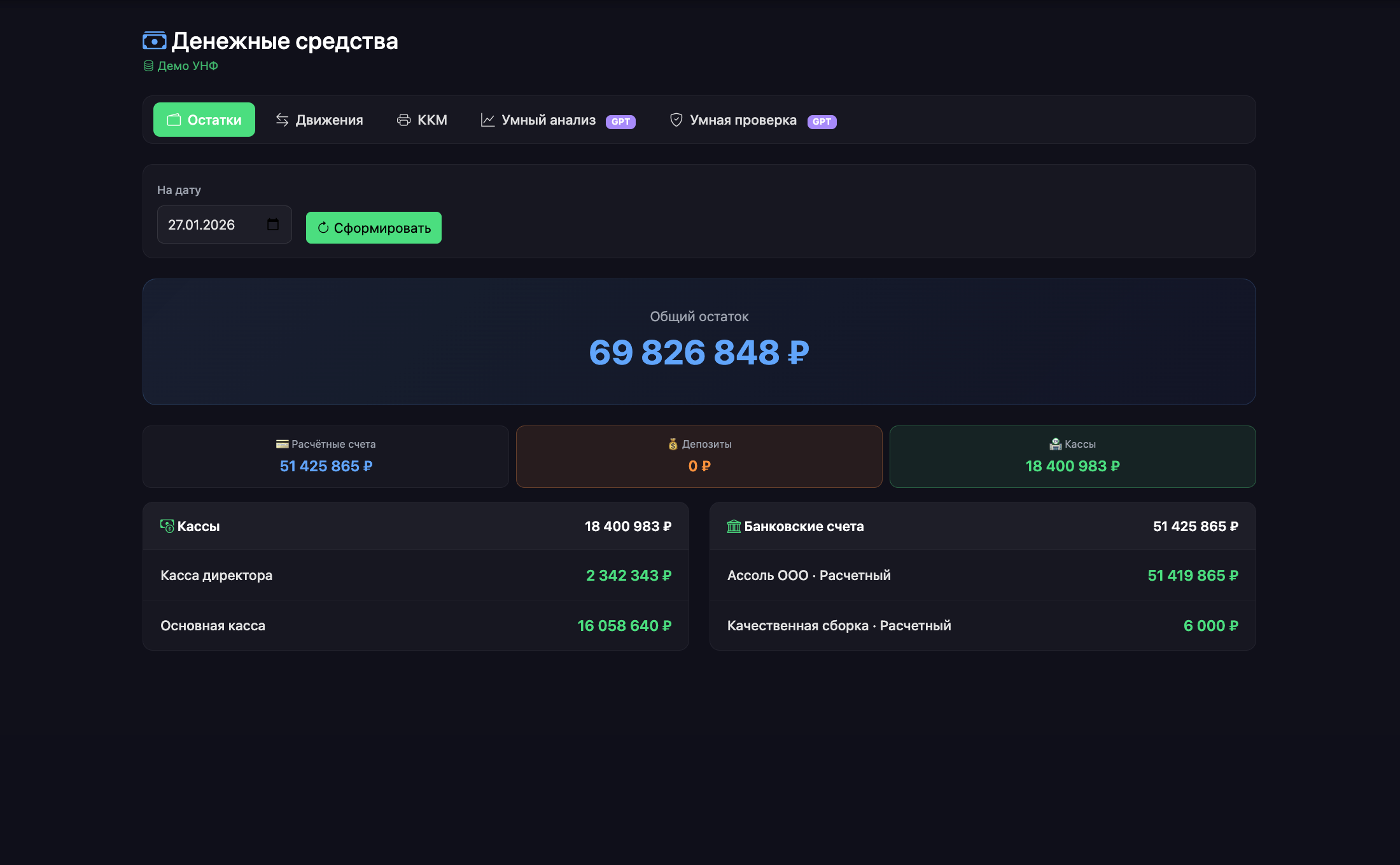Select the Депозиты summary card
The width and height of the screenshot is (1400, 865).
699,457
